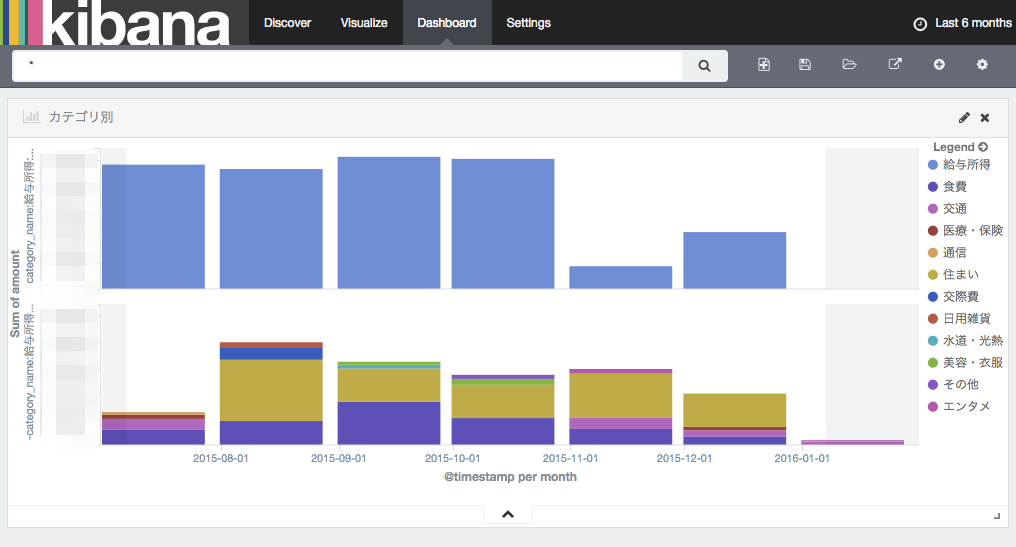Open the Settings tab
1016x547 pixels.
click(528, 23)
